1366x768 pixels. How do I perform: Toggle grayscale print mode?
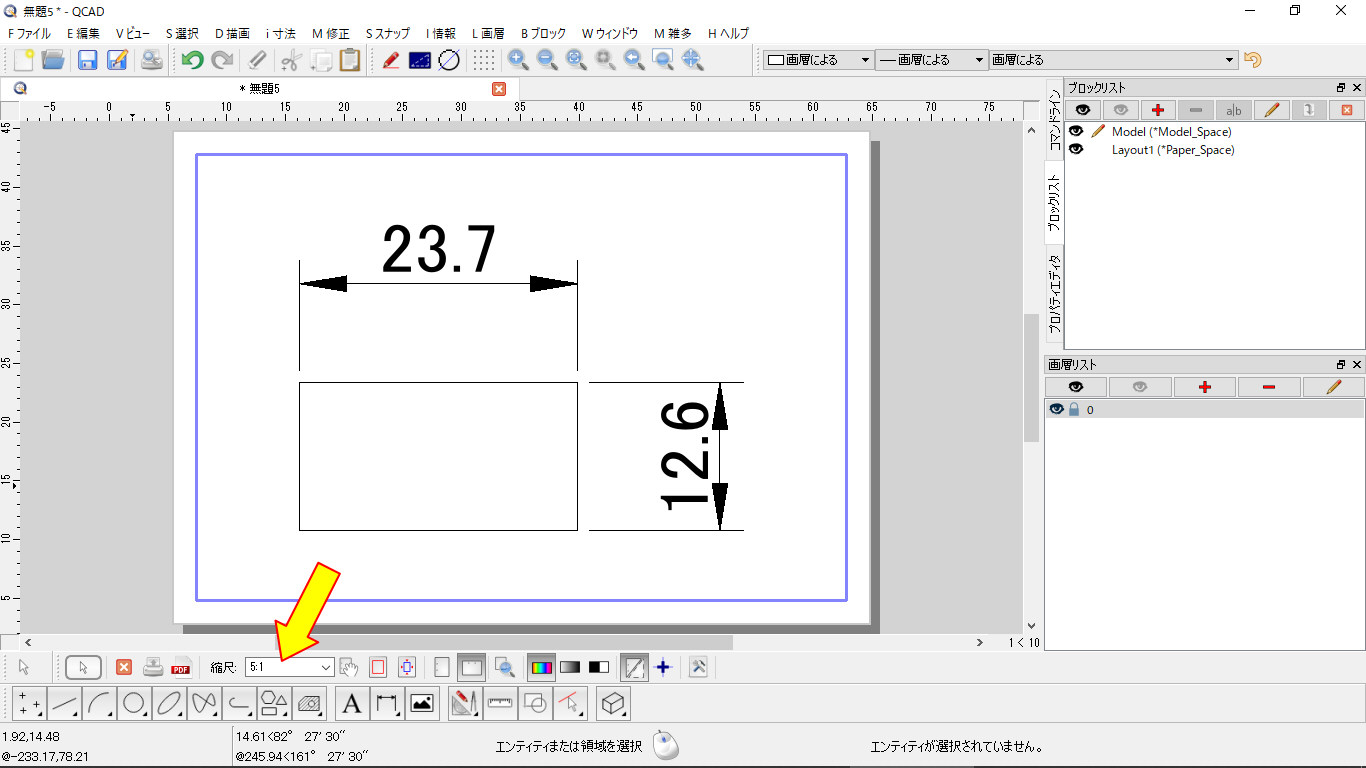(570, 667)
